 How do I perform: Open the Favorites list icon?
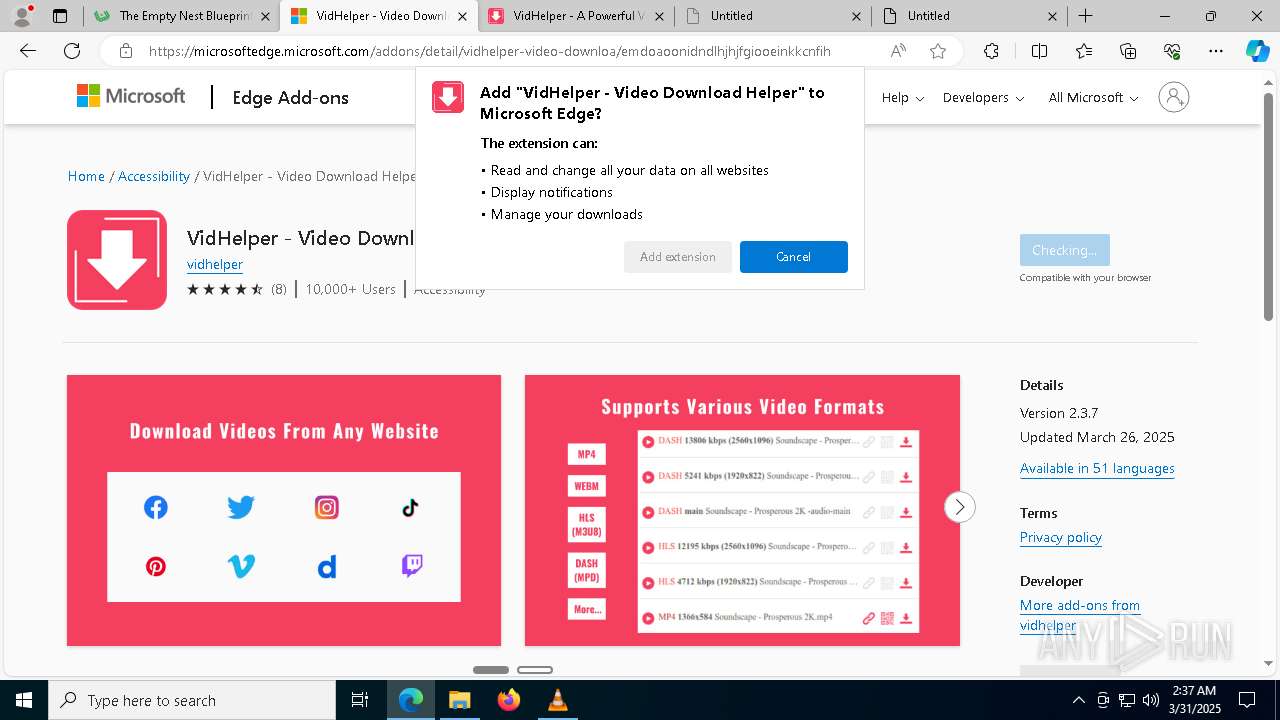click(1084, 51)
